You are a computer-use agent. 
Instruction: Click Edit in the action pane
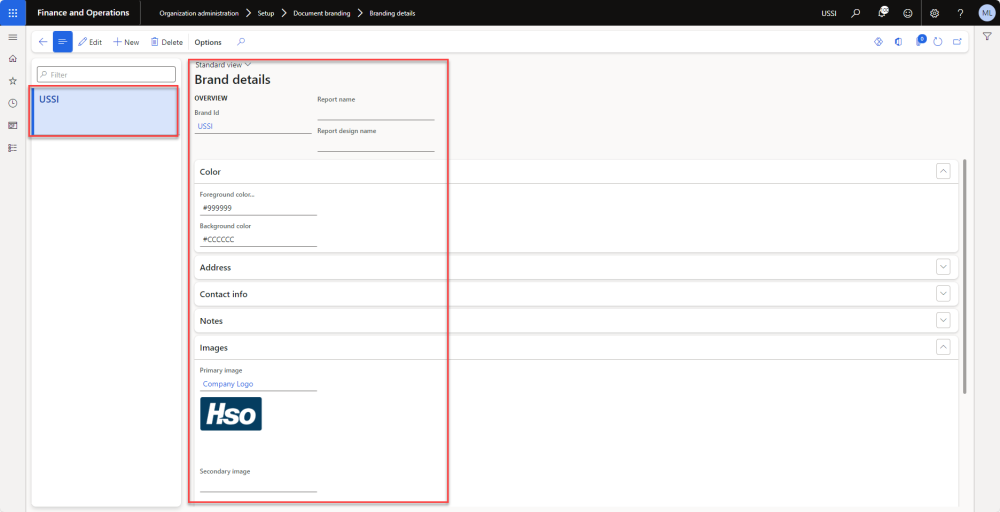(x=90, y=42)
